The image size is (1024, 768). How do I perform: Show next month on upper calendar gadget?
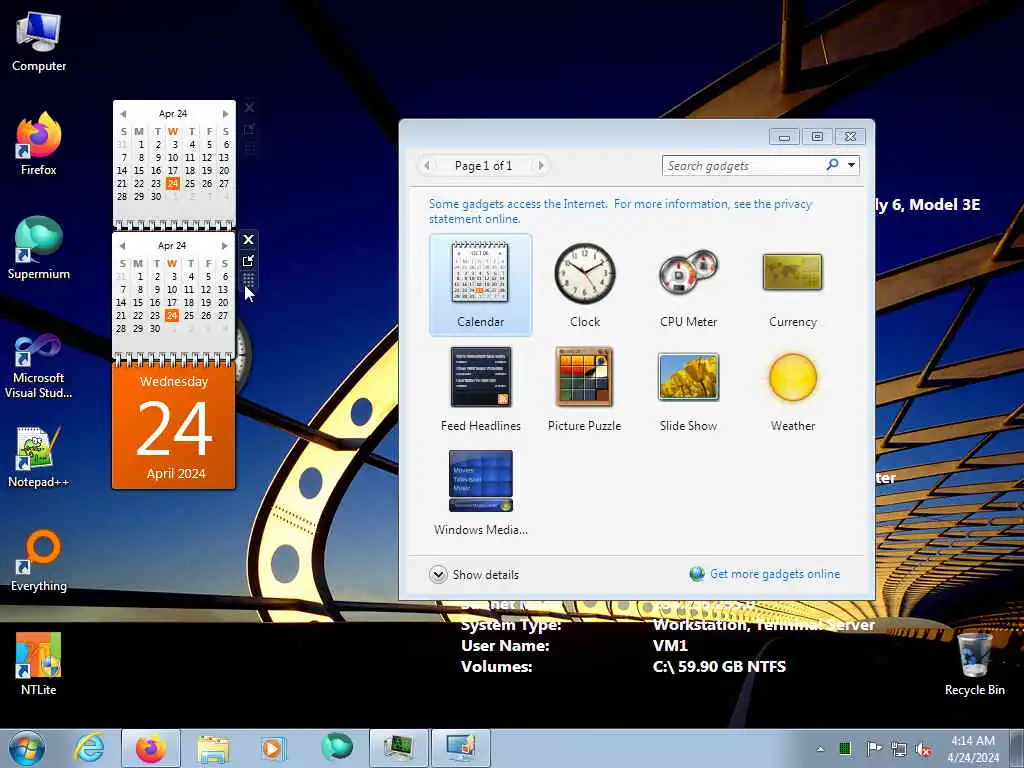click(x=225, y=114)
